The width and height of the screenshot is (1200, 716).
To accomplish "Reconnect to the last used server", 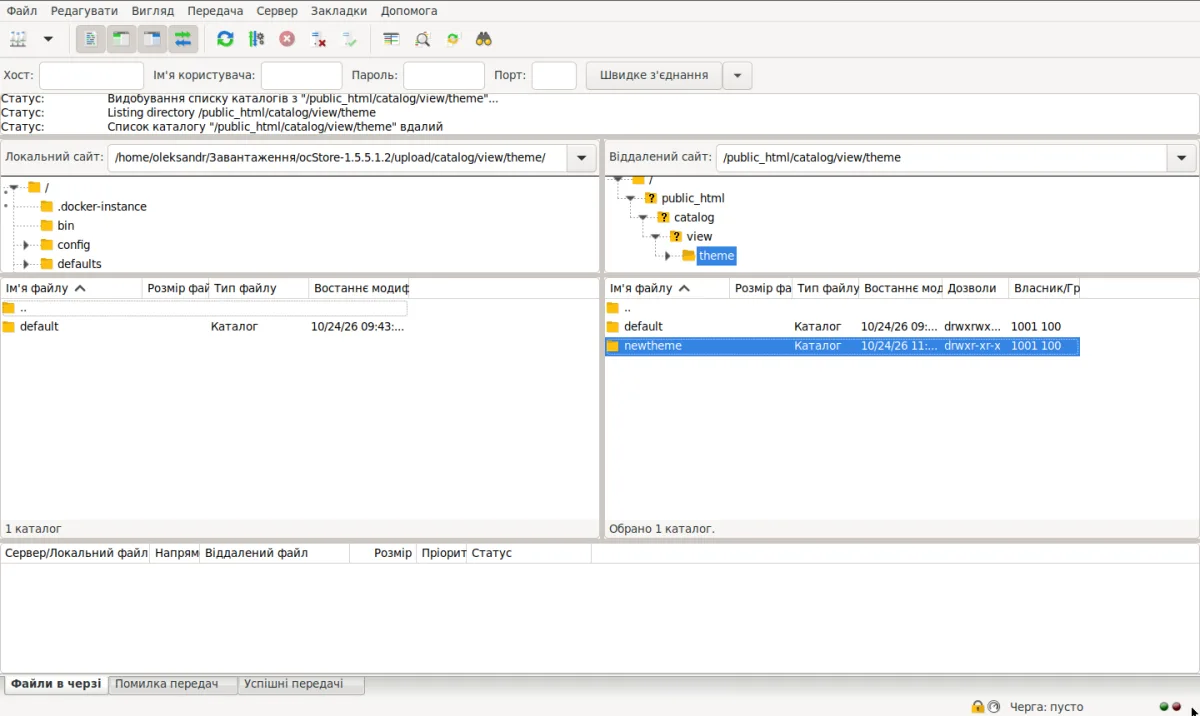I will [349, 39].
